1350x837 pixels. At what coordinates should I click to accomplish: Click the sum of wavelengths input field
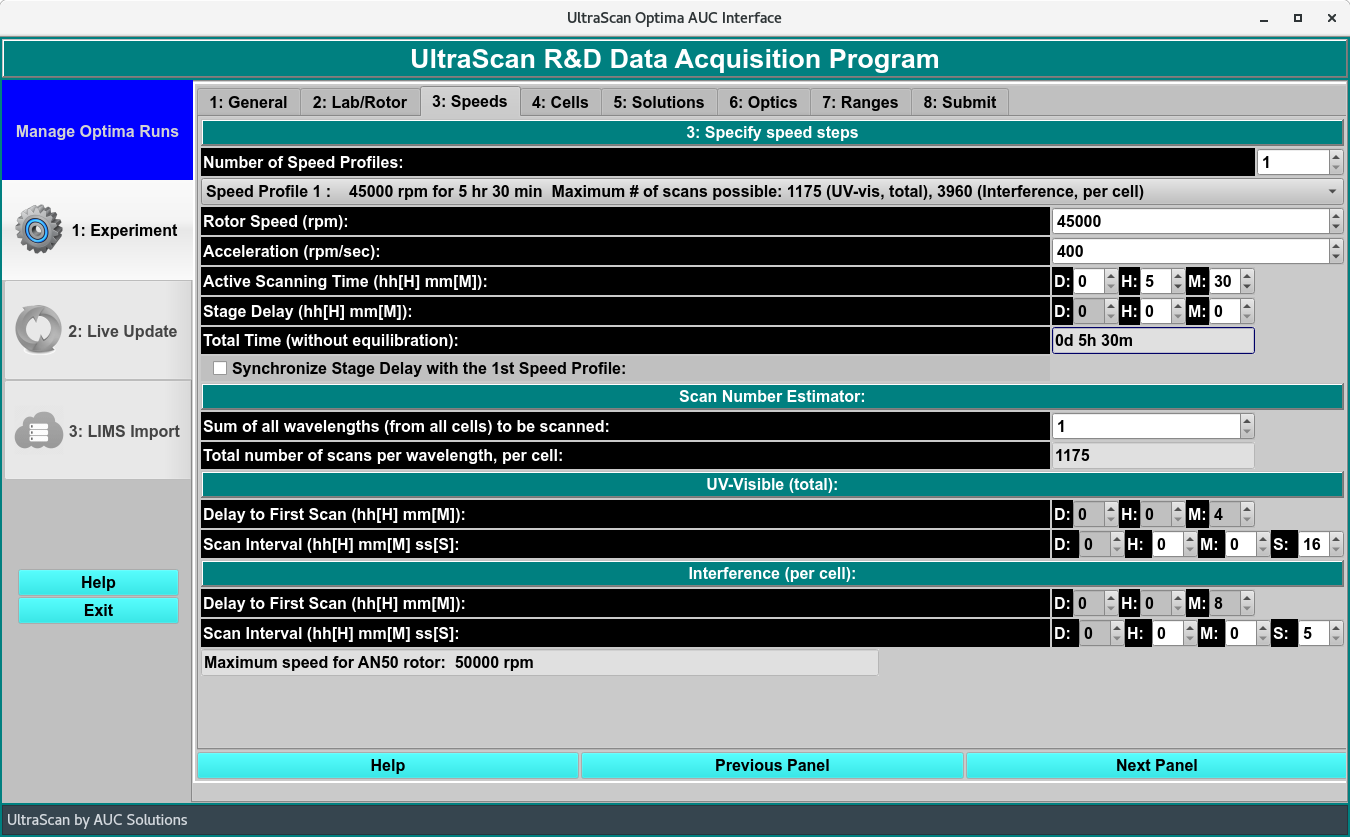[x=1145, y=427]
